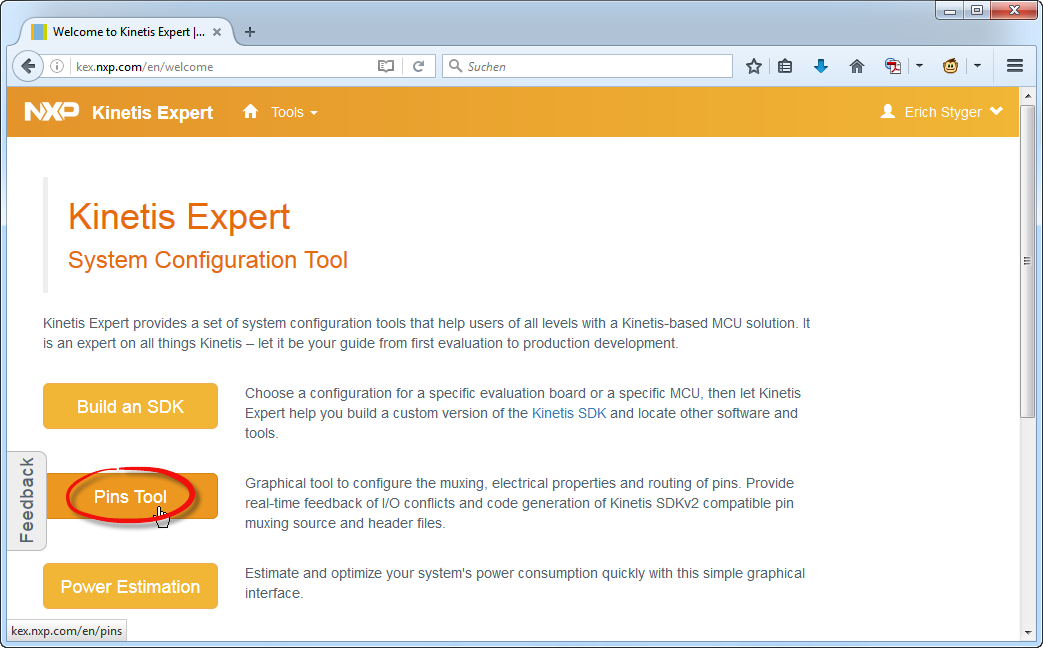The image size is (1043, 648).
Task: Go to the browser home page icon
Action: tap(856, 67)
